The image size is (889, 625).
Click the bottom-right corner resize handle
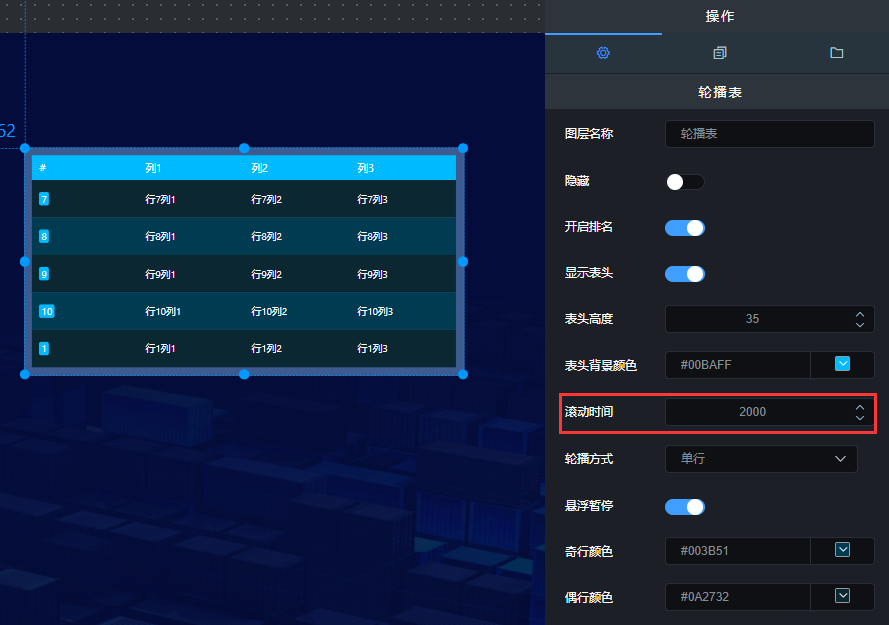463,374
